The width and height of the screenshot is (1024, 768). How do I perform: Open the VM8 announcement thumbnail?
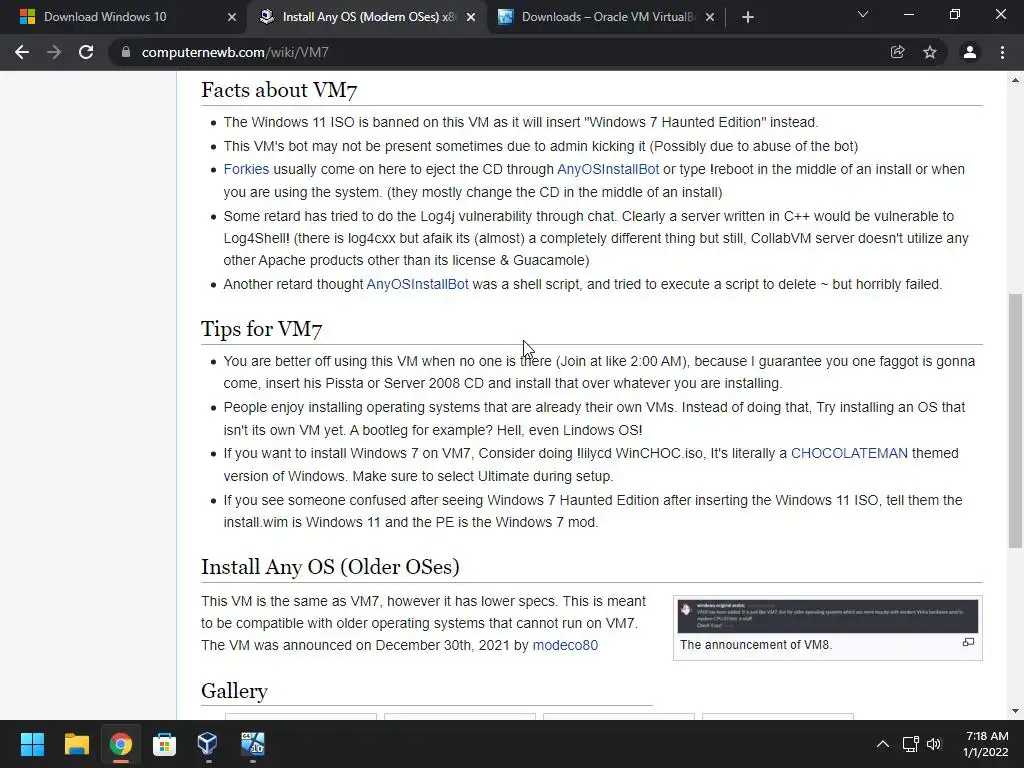827,616
